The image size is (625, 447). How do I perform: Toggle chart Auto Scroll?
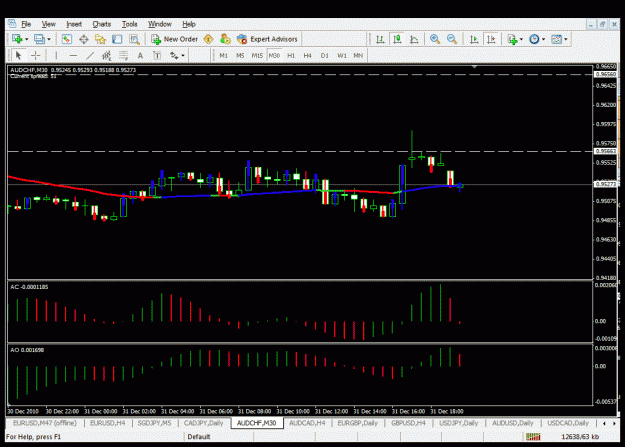point(474,39)
